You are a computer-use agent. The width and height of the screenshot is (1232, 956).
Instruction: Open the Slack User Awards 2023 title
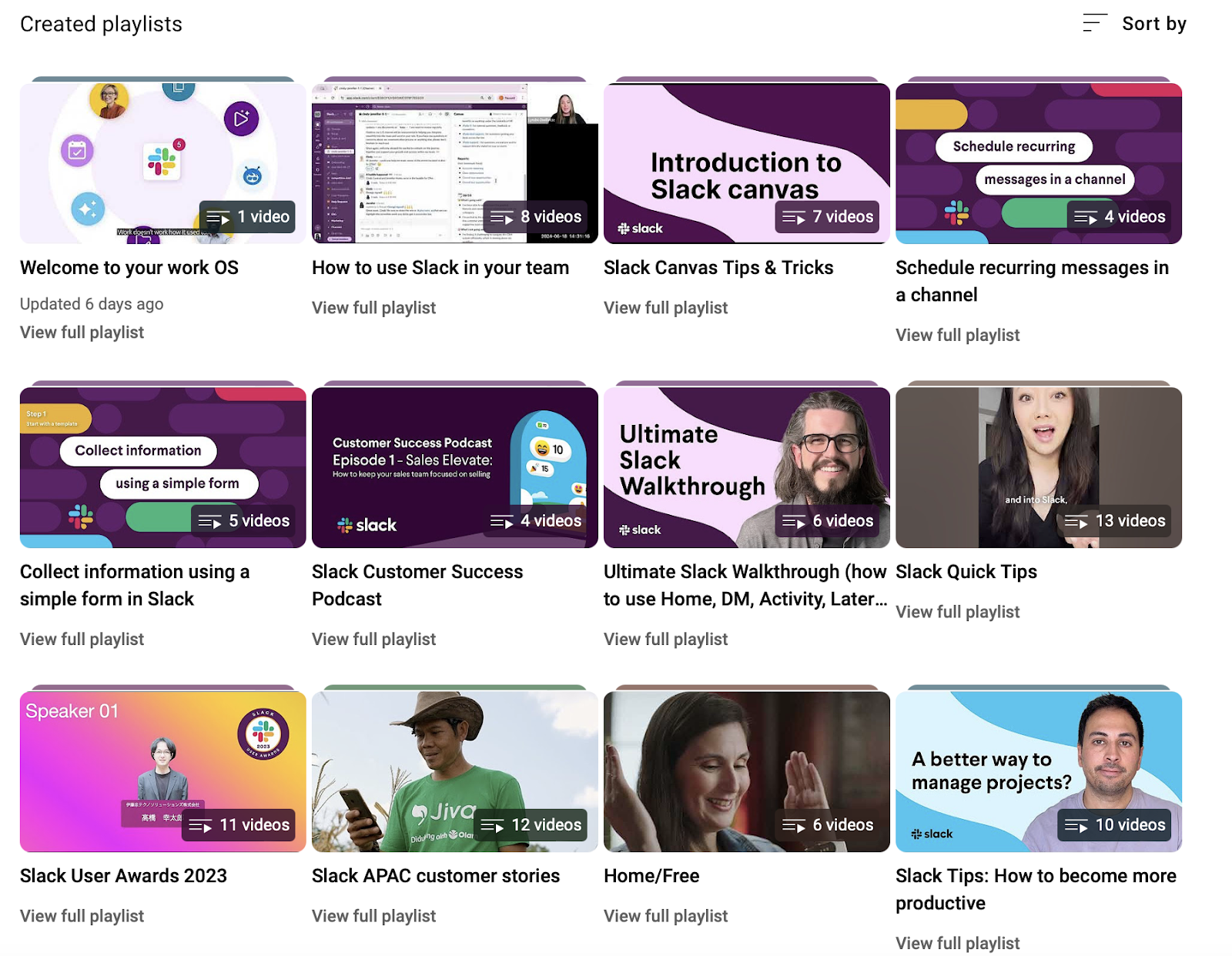click(123, 876)
